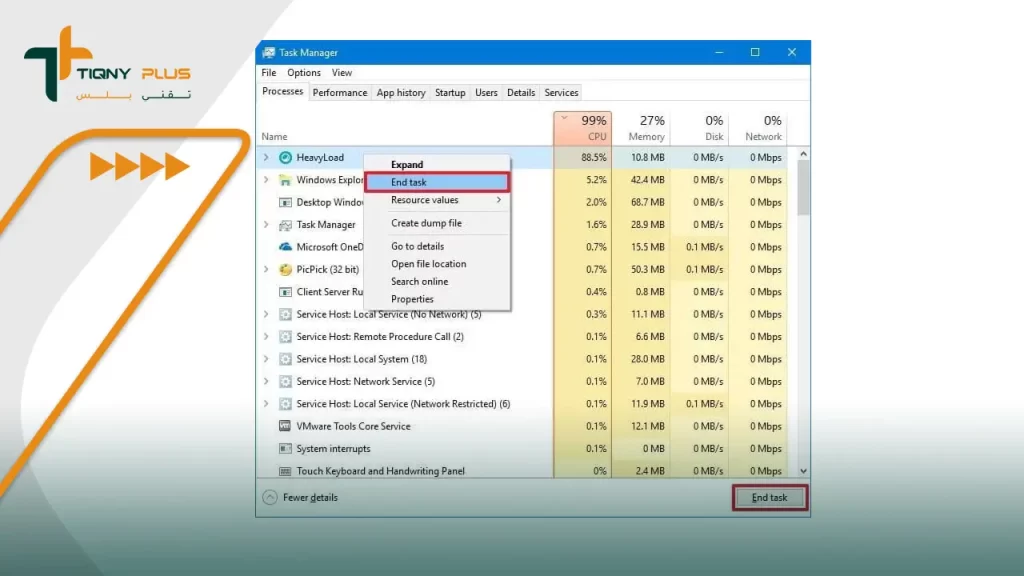Expand Service Host: Remote Procedure Call (2)
This screenshot has height=576, width=1024.
pos(266,336)
